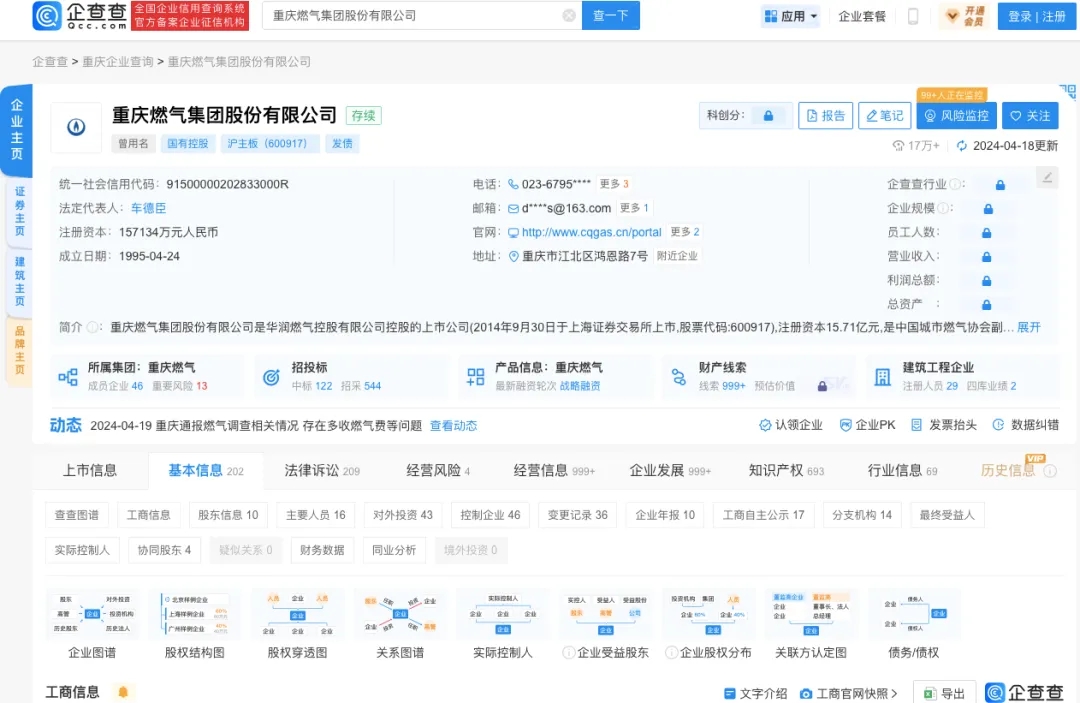Select 建筑主页 side tab
This screenshot has height=703, width=1080.
click(19, 281)
